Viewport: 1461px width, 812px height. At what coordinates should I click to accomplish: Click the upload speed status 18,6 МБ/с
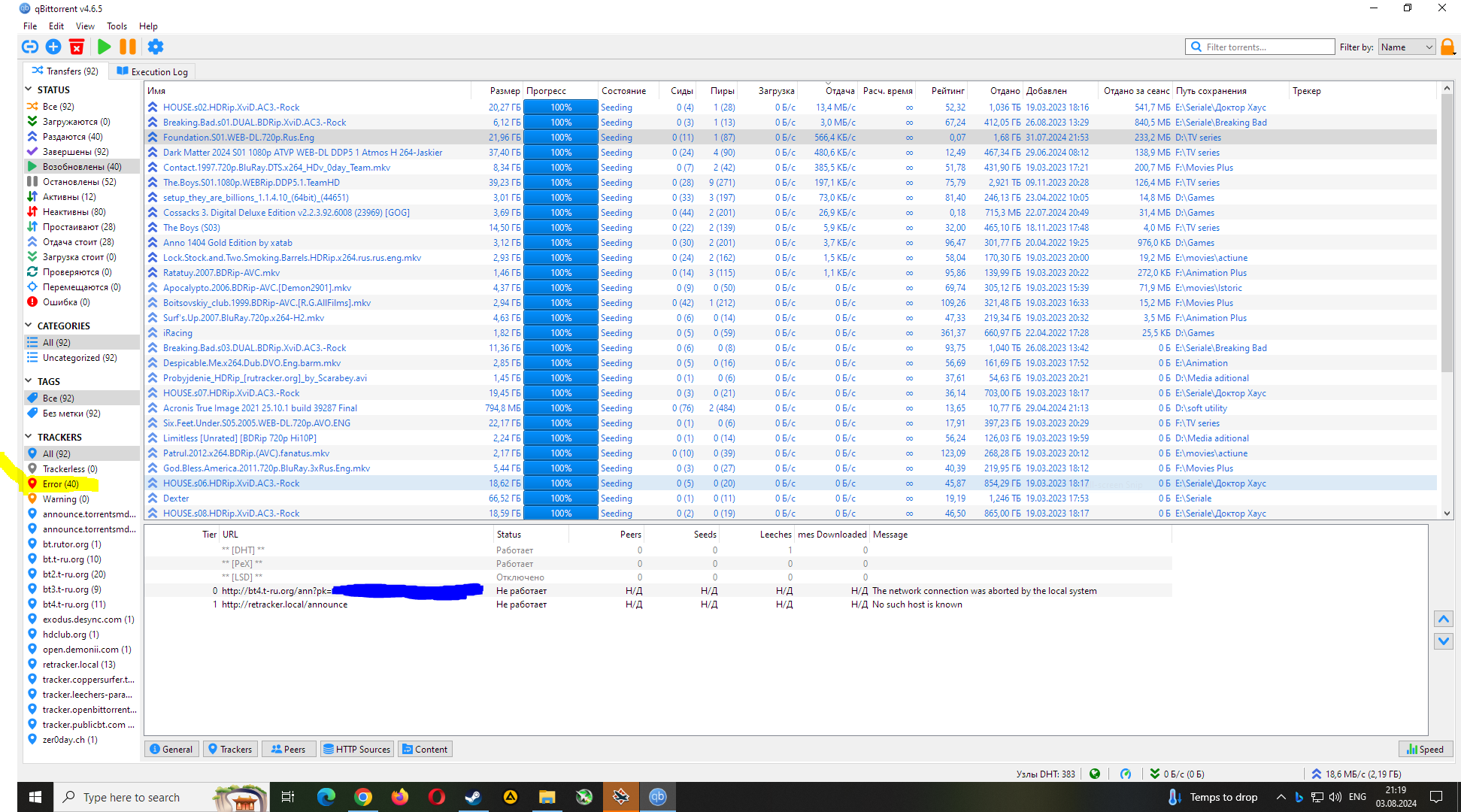pos(1356,774)
